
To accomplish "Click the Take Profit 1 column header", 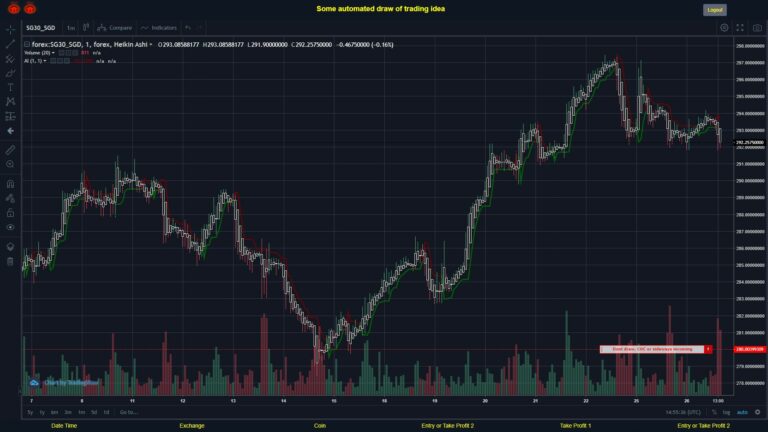I will (x=576, y=426).
